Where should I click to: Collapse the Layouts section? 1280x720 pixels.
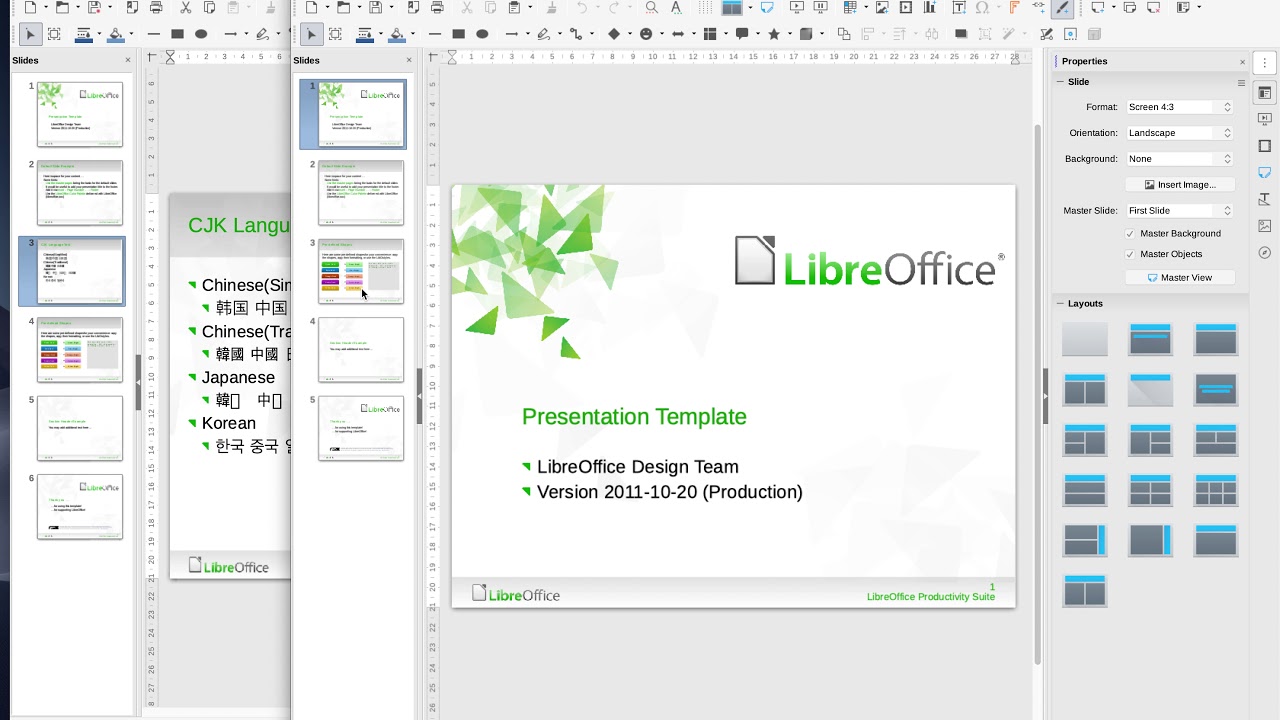pyautogui.click(x=1060, y=303)
